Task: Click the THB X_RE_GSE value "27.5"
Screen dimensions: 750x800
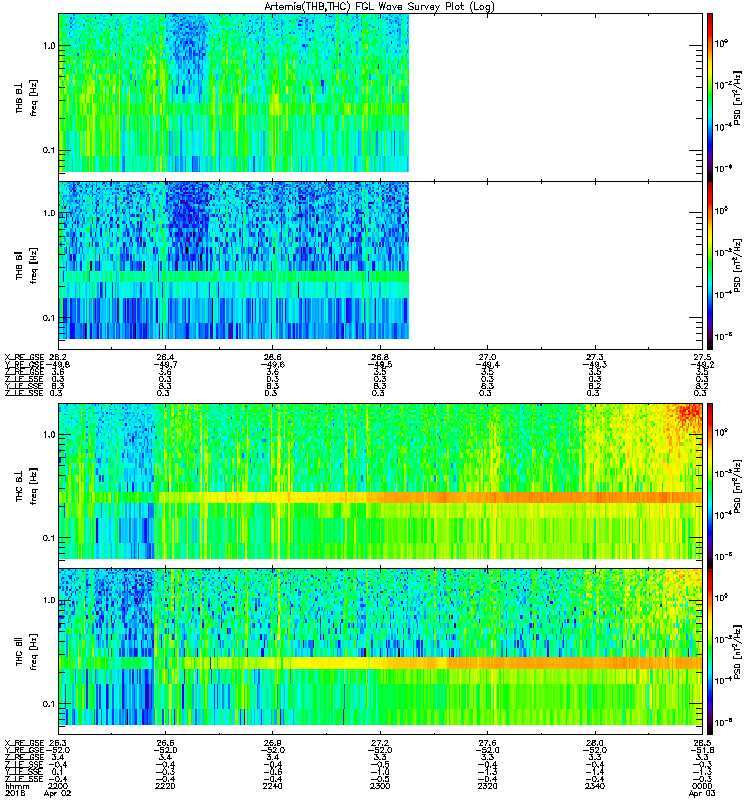Action: [x=702, y=357]
